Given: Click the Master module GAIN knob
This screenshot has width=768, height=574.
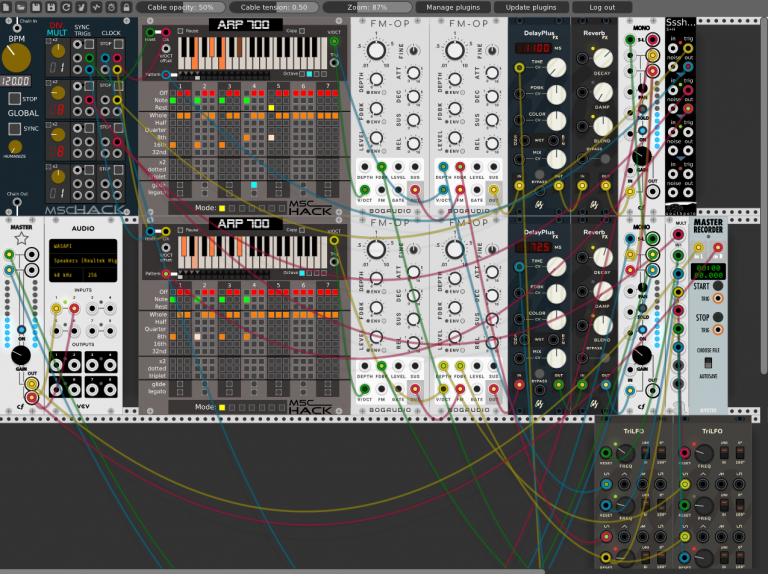Looking at the screenshot, I should pos(21,355).
